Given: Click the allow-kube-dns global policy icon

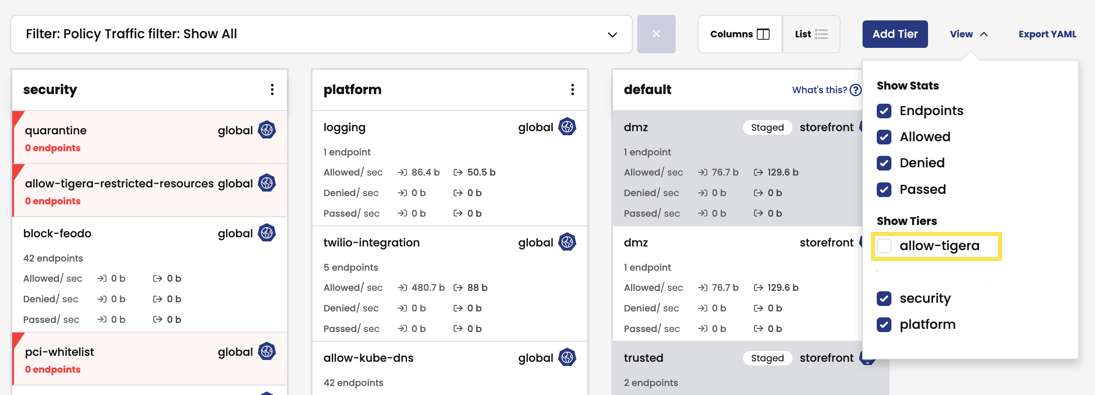Looking at the screenshot, I should tap(567, 358).
